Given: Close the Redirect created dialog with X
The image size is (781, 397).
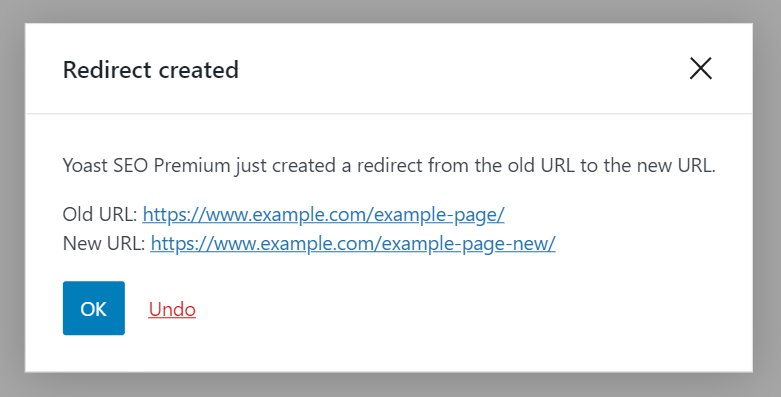Looking at the screenshot, I should click(701, 69).
